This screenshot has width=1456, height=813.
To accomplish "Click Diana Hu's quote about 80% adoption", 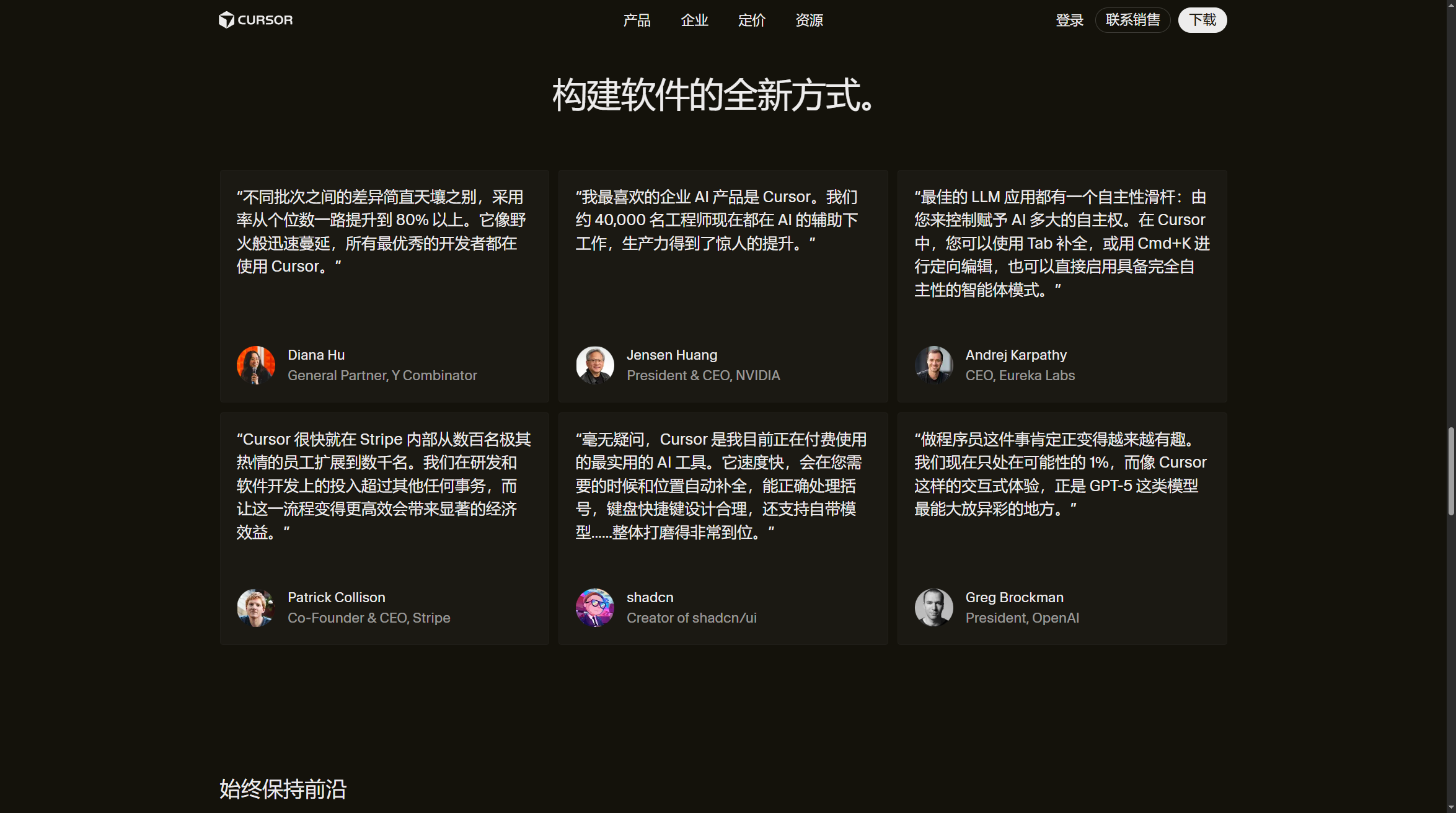I will pos(381,231).
